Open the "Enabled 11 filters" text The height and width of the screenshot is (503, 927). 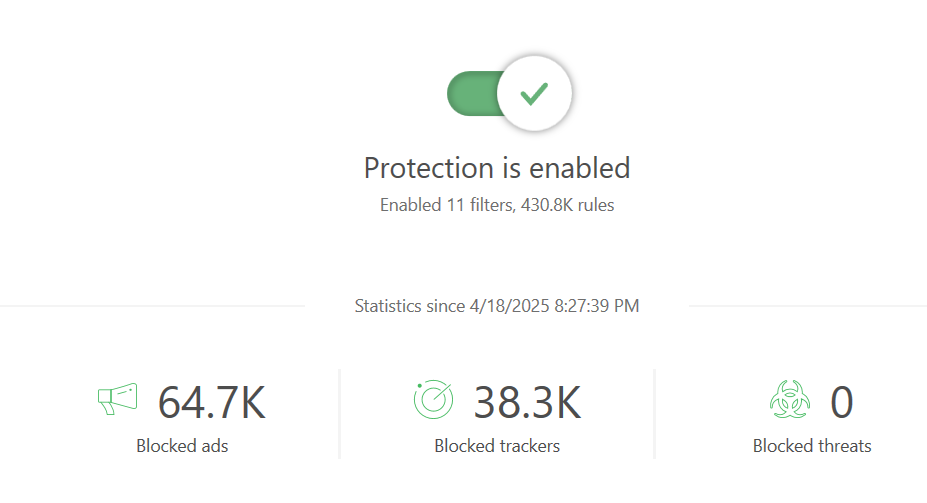tap(446, 205)
